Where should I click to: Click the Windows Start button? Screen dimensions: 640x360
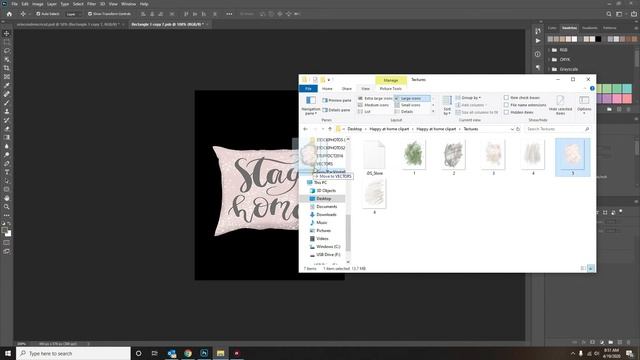8,353
